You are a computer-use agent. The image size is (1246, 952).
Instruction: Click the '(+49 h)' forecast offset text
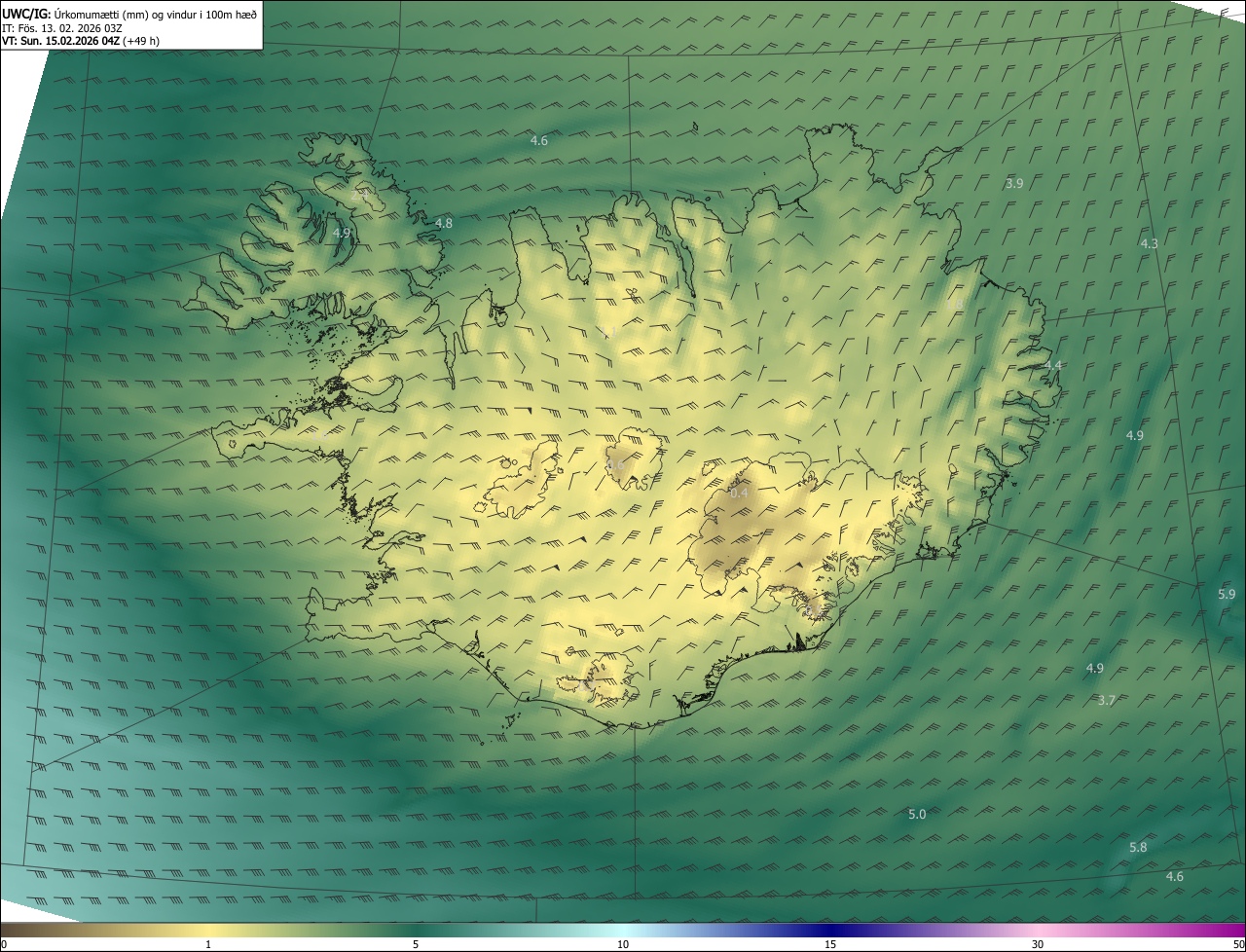141,41
